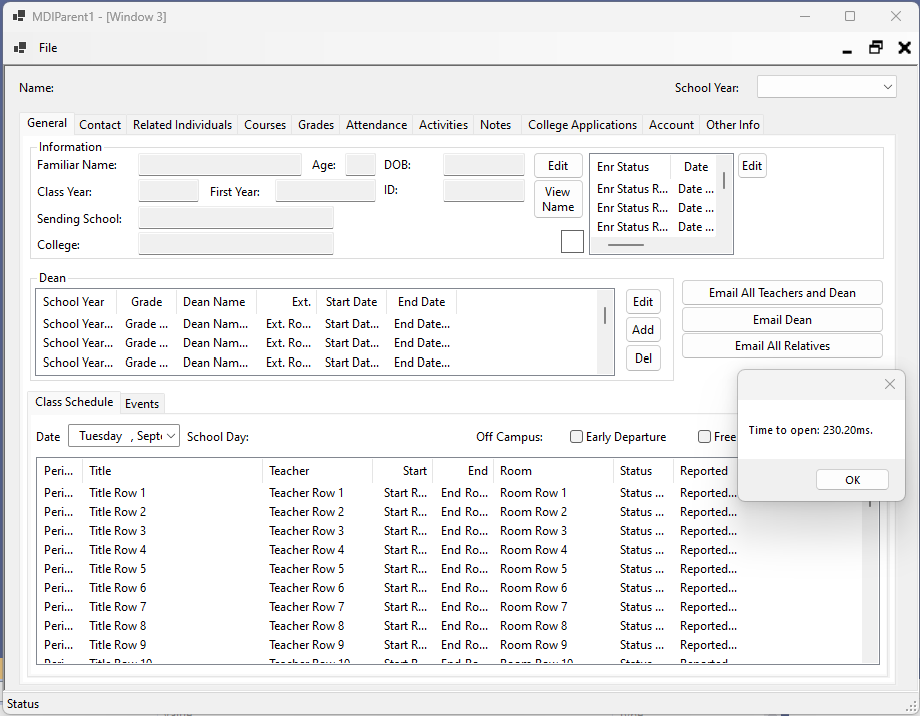This screenshot has width=920, height=716.
Task: Click the blank checkbox under View Name
Action: [572, 241]
